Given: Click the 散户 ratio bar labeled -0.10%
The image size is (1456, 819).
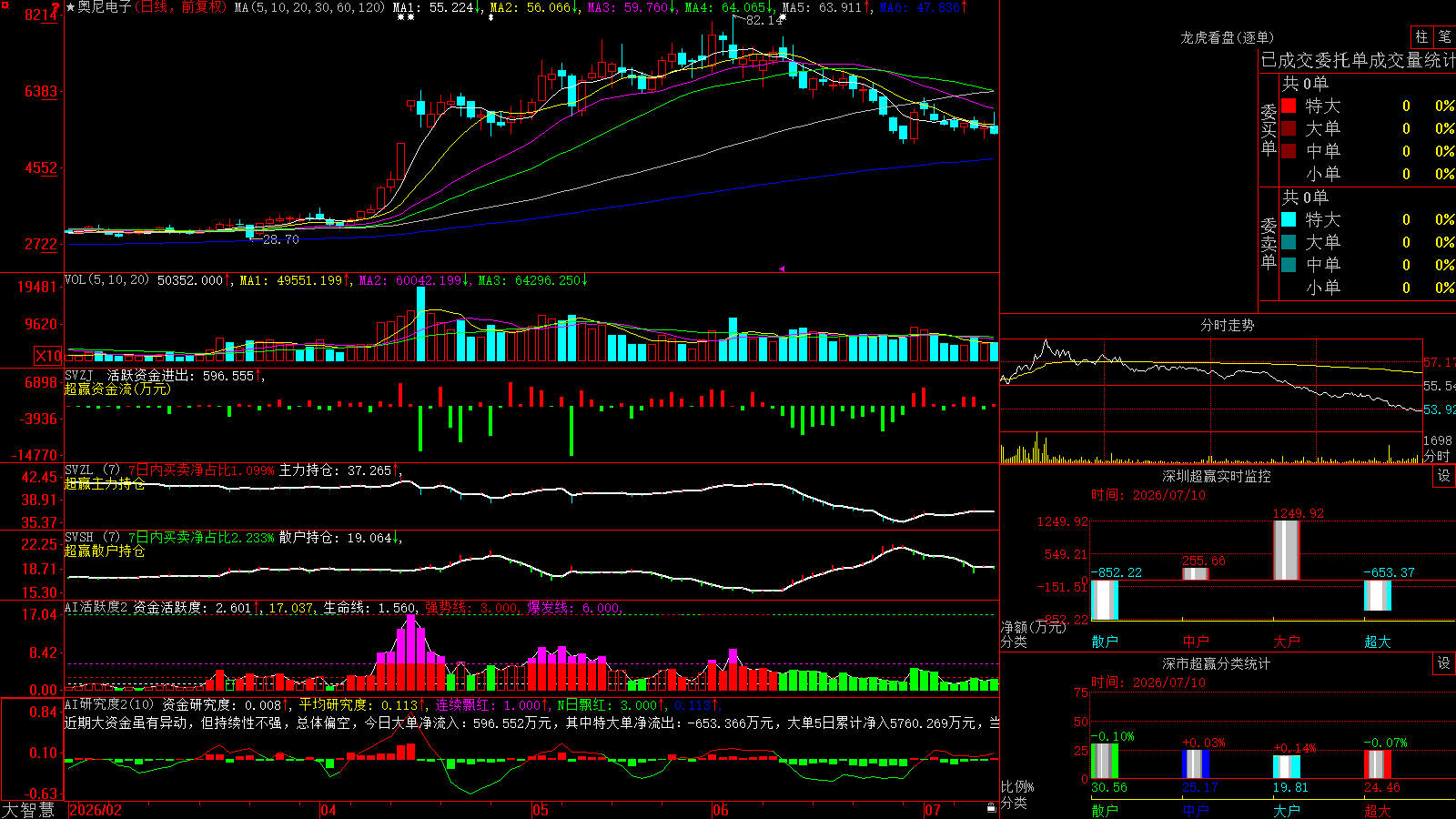Looking at the screenshot, I should [1105, 761].
